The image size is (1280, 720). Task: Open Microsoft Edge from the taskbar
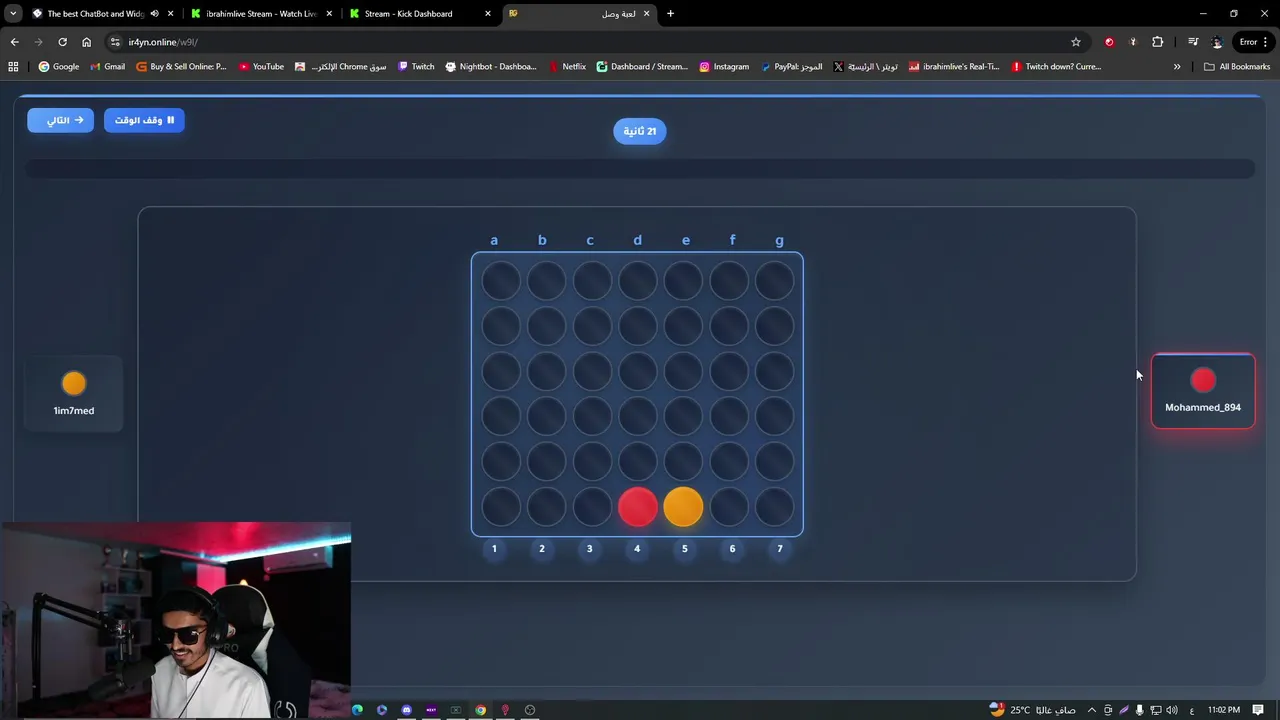(x=357, y=710)
